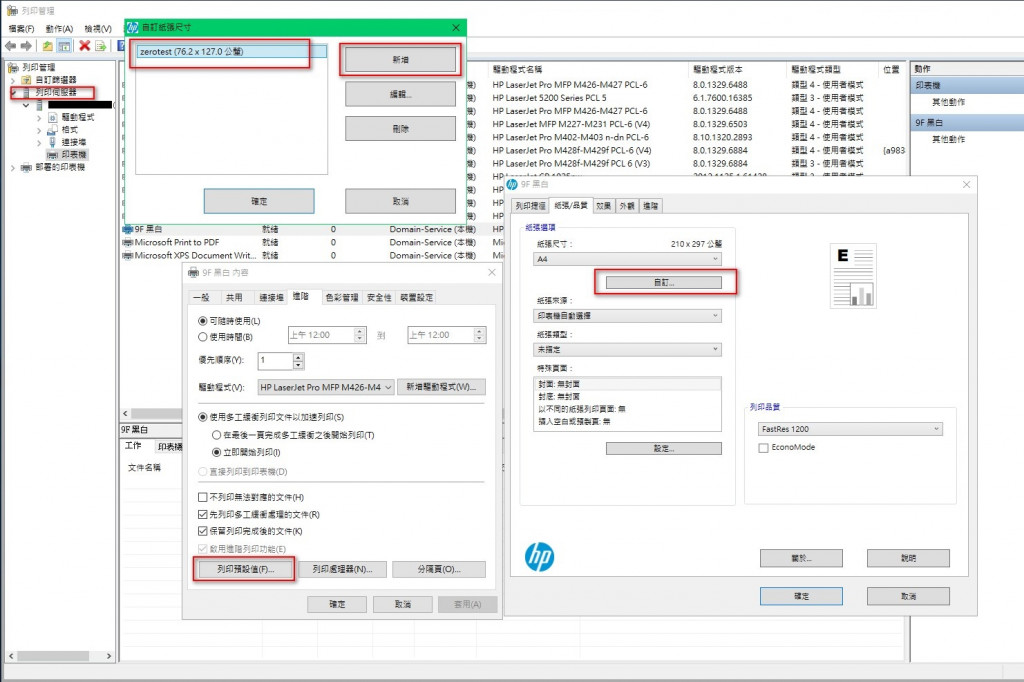Click 新增驅動程式(W)... button
This screenshot has height=682, width=1024.
[441, 387]
